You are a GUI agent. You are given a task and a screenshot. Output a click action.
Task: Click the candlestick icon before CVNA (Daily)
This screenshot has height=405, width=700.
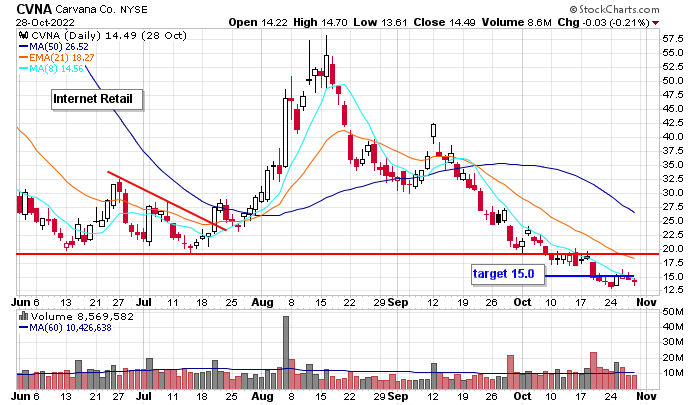[x=24, y=35]
